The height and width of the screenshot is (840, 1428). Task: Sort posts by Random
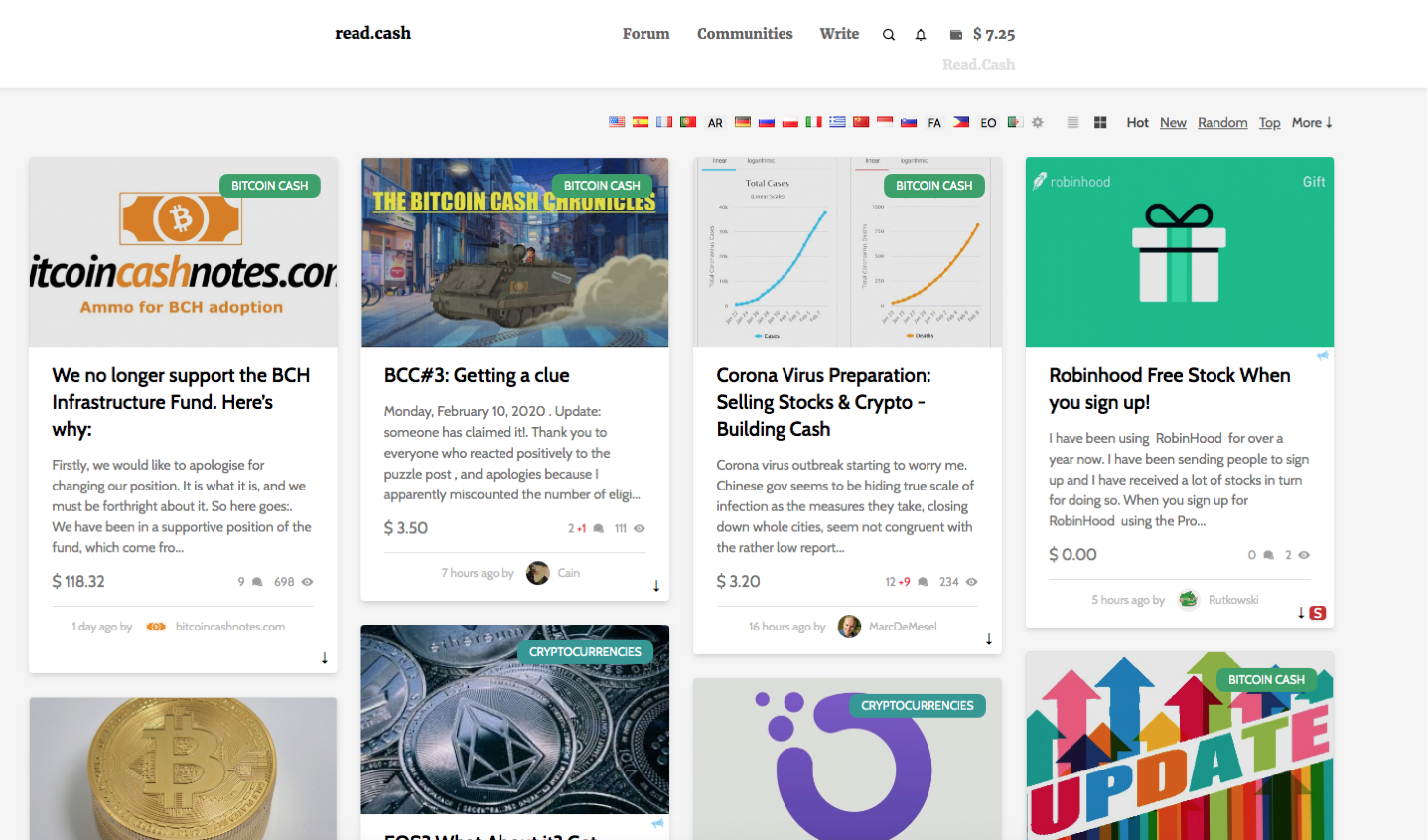(x=1222, y=123)
